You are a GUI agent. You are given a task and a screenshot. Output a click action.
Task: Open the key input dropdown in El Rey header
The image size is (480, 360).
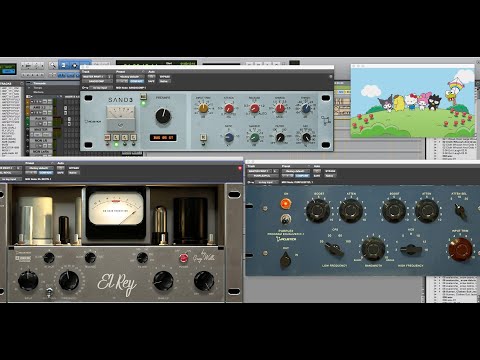pos(11,179)
